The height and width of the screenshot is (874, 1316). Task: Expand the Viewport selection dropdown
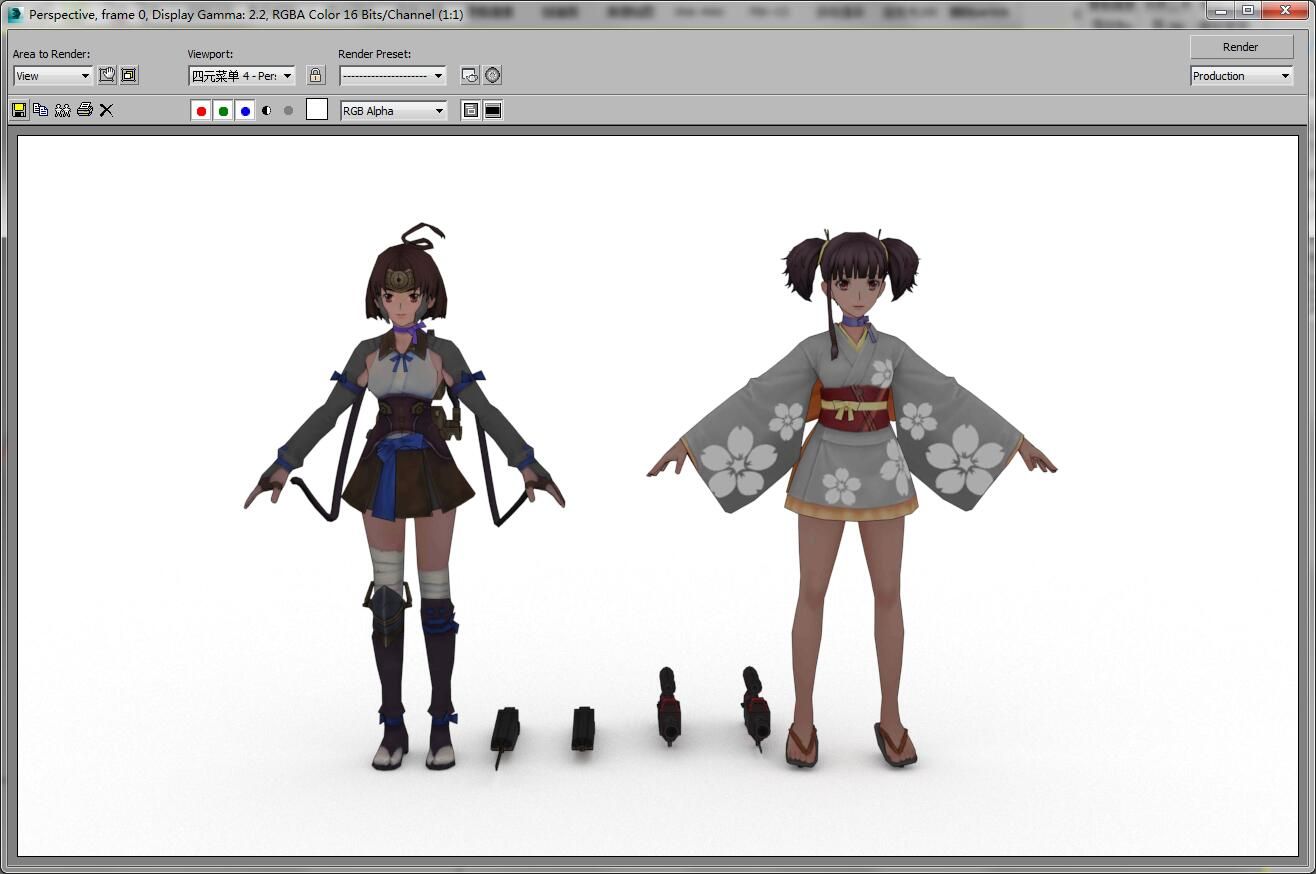(x=242, y=76)
